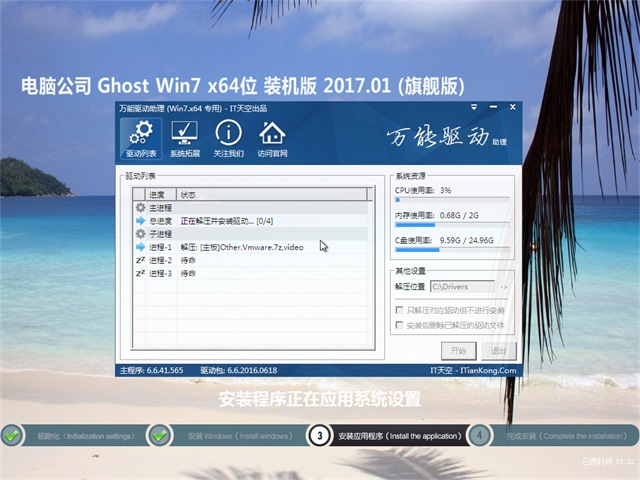Image resolution: width=640 pixels, height=480 pixels.
Task: Select the 子进程 row label
Action: coord(160,234)
